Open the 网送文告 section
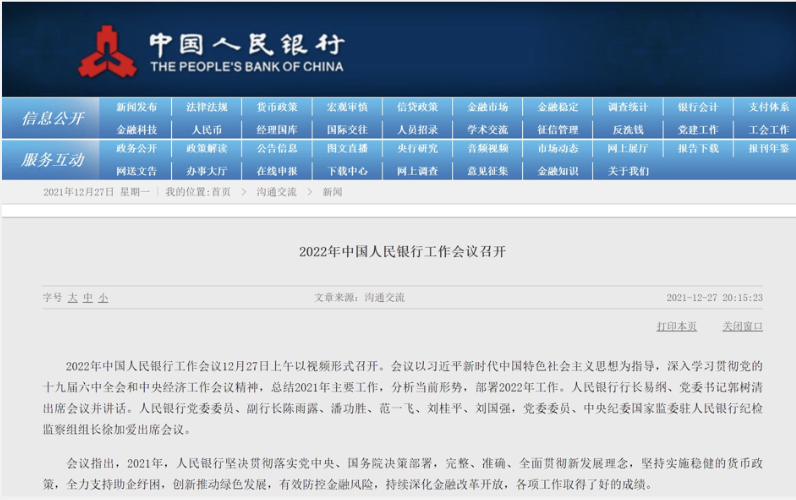This screenshot has height=500, width=796. point(137,171)
